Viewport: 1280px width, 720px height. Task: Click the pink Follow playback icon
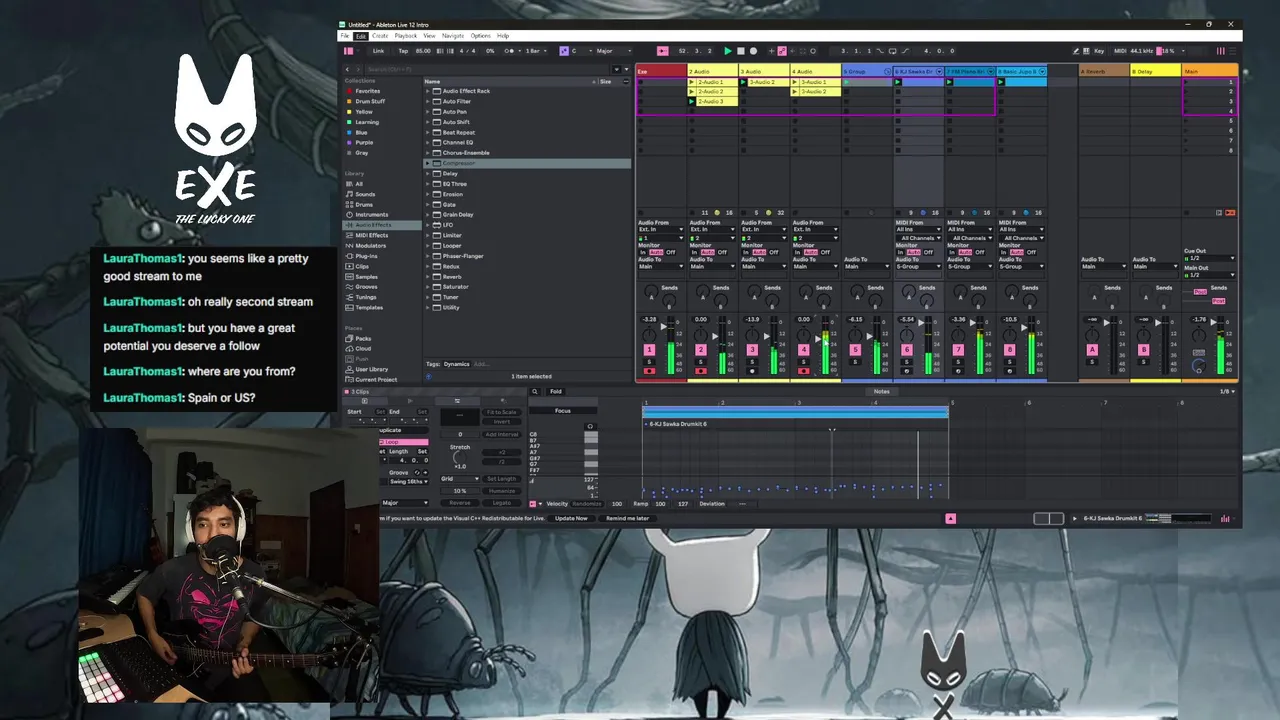pos(662,51)
